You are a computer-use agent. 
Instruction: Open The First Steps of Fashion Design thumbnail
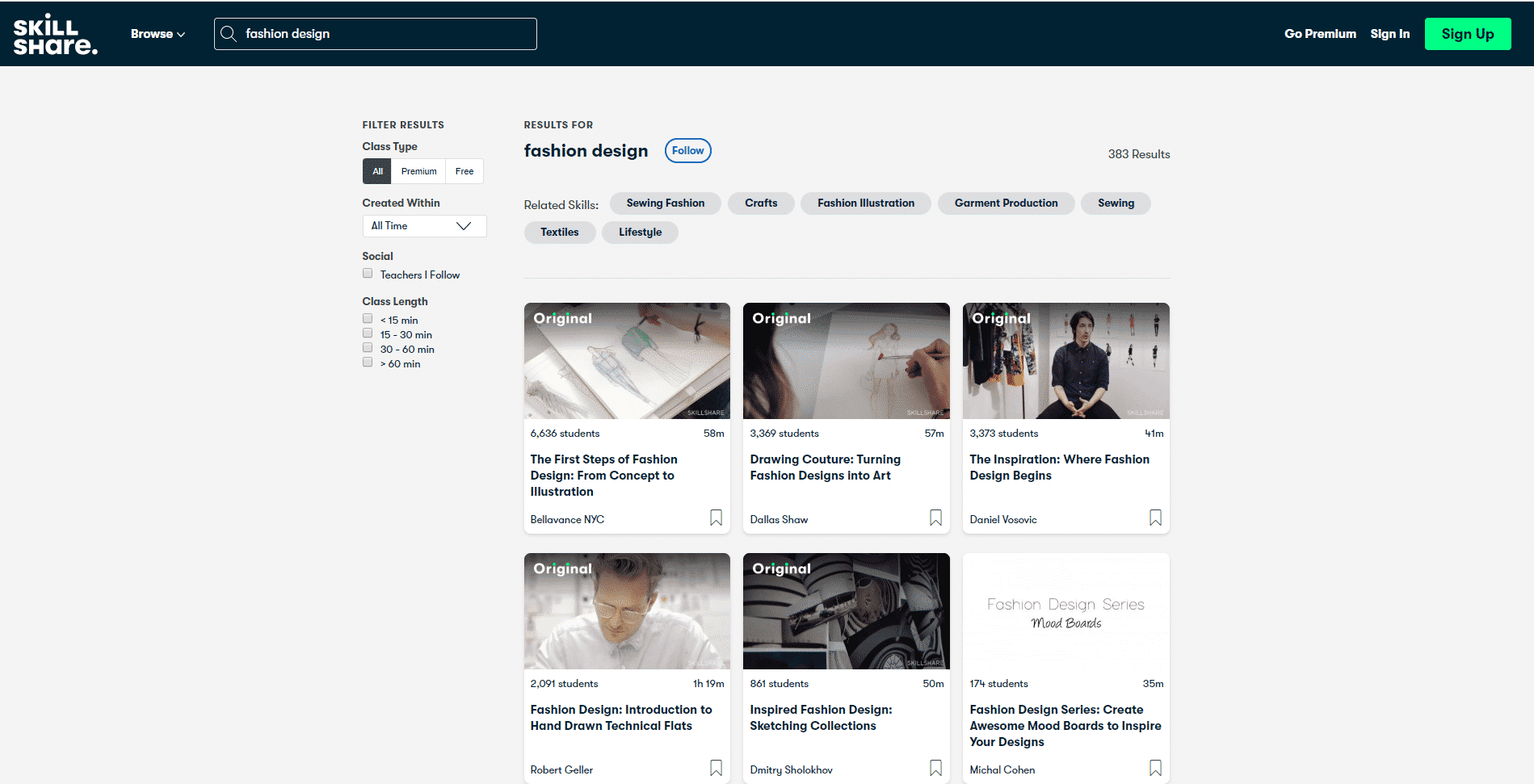click(x=627, y=361)
